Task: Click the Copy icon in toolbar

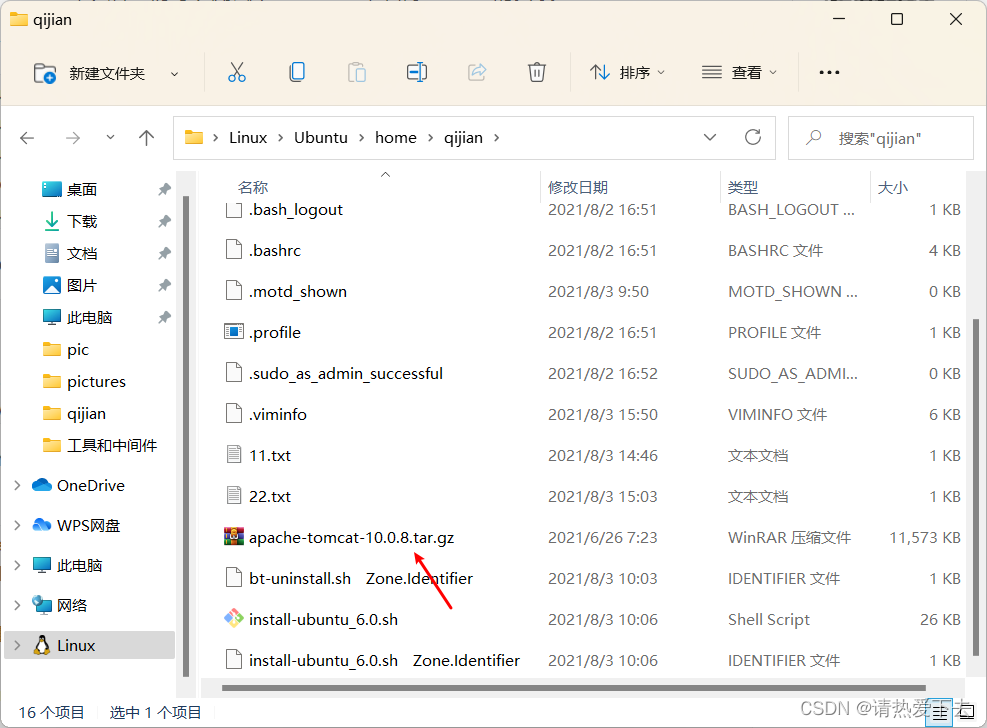Action: (297, 72)
